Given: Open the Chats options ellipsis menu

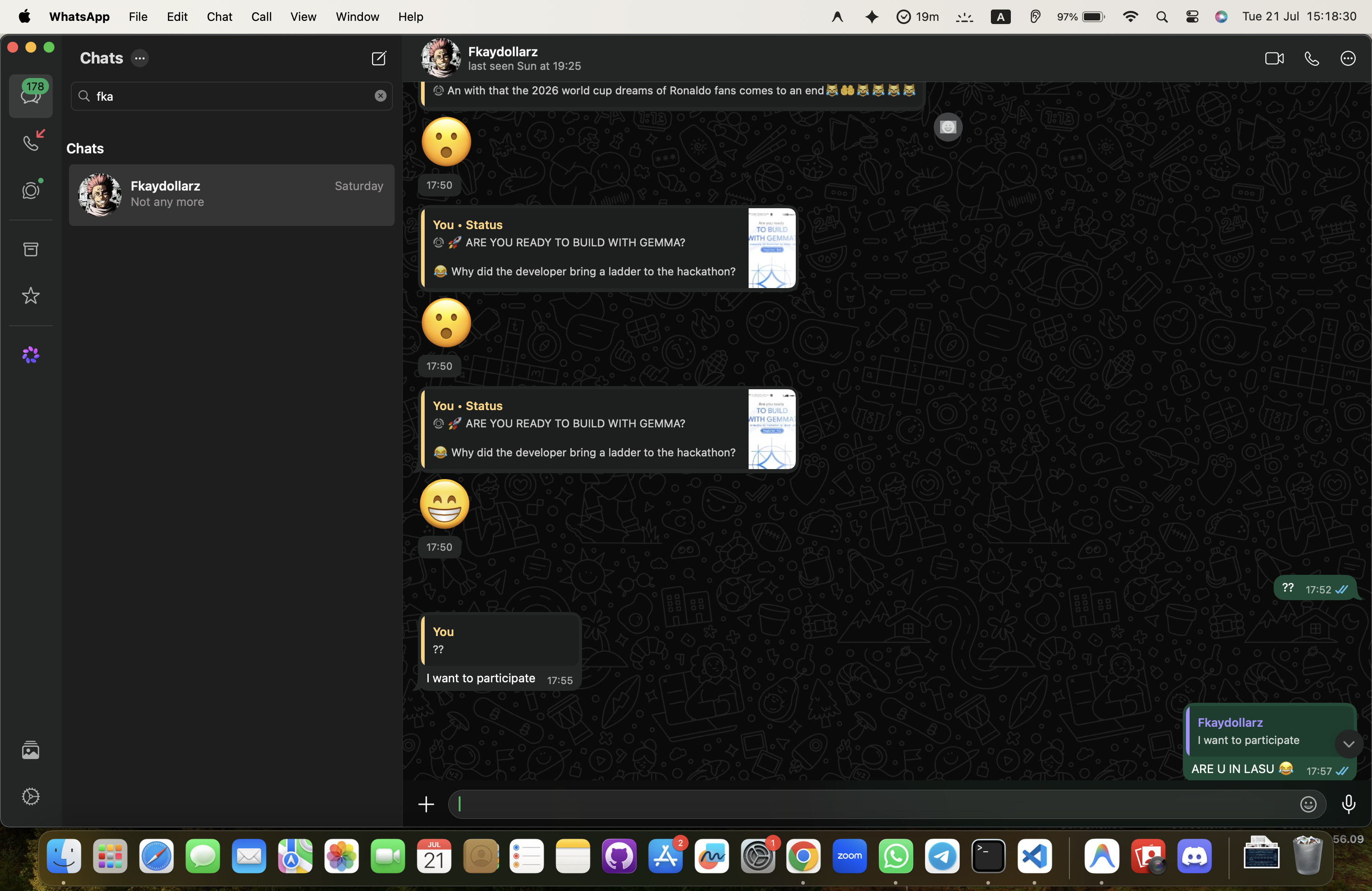Looking at the screenshot, I should pyautogui.click(x=139, y=58).
